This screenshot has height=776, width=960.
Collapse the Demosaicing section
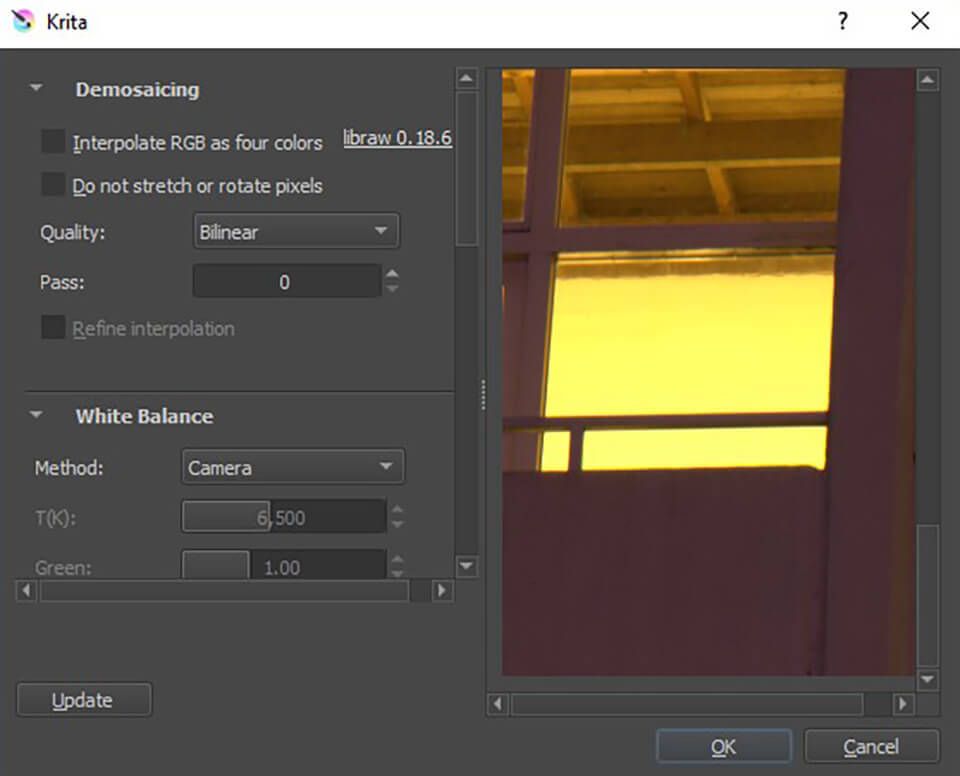click(x=36, y=88)
